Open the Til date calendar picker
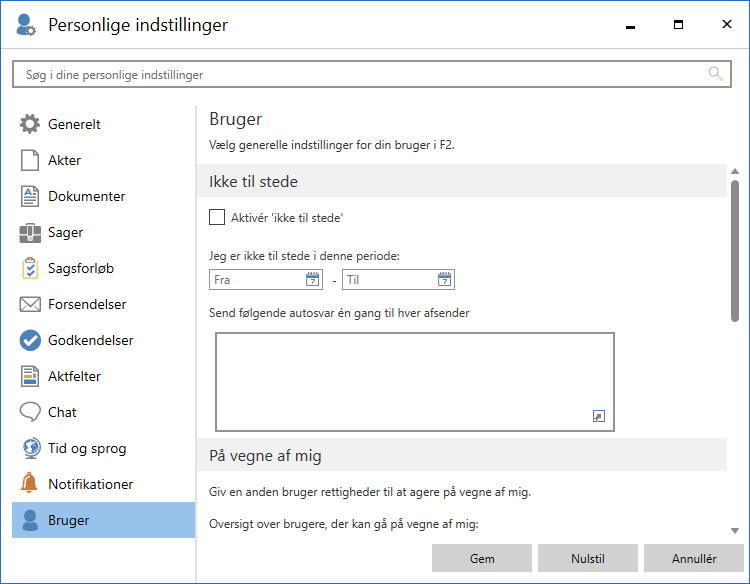This screenshot has width=750, height=584. [444, 279]
